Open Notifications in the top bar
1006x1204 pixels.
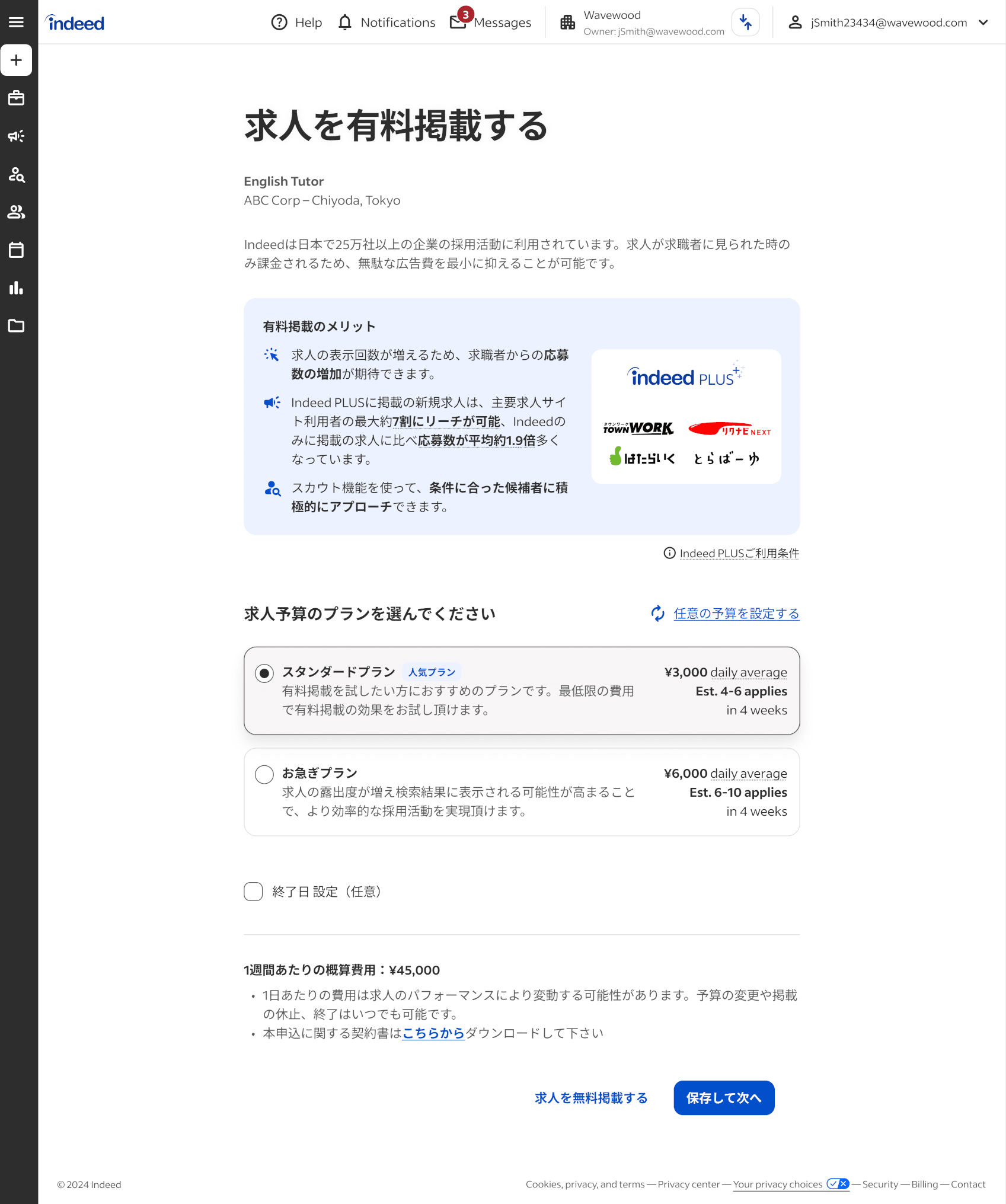pyautogui.click(x=387, y=23)
